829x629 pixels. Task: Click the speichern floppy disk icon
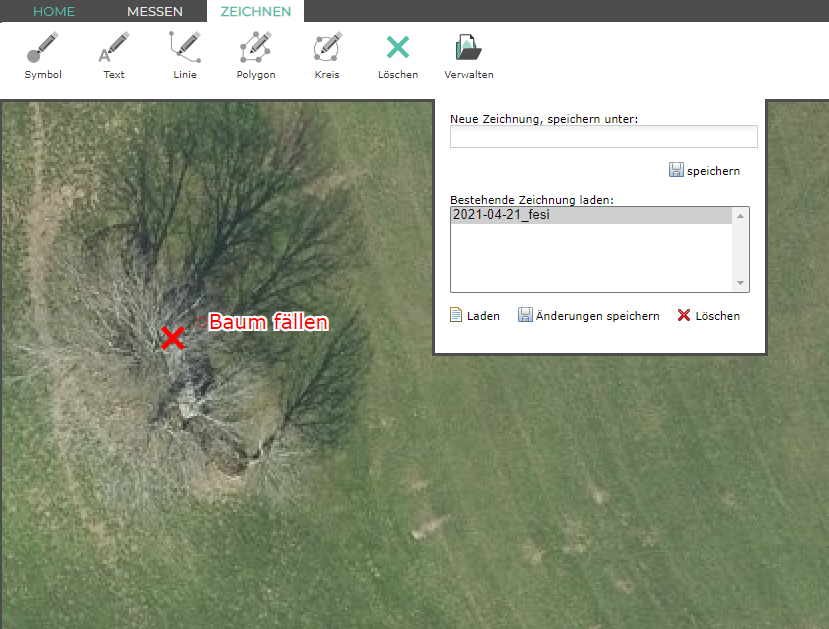(x=676, y=170)
